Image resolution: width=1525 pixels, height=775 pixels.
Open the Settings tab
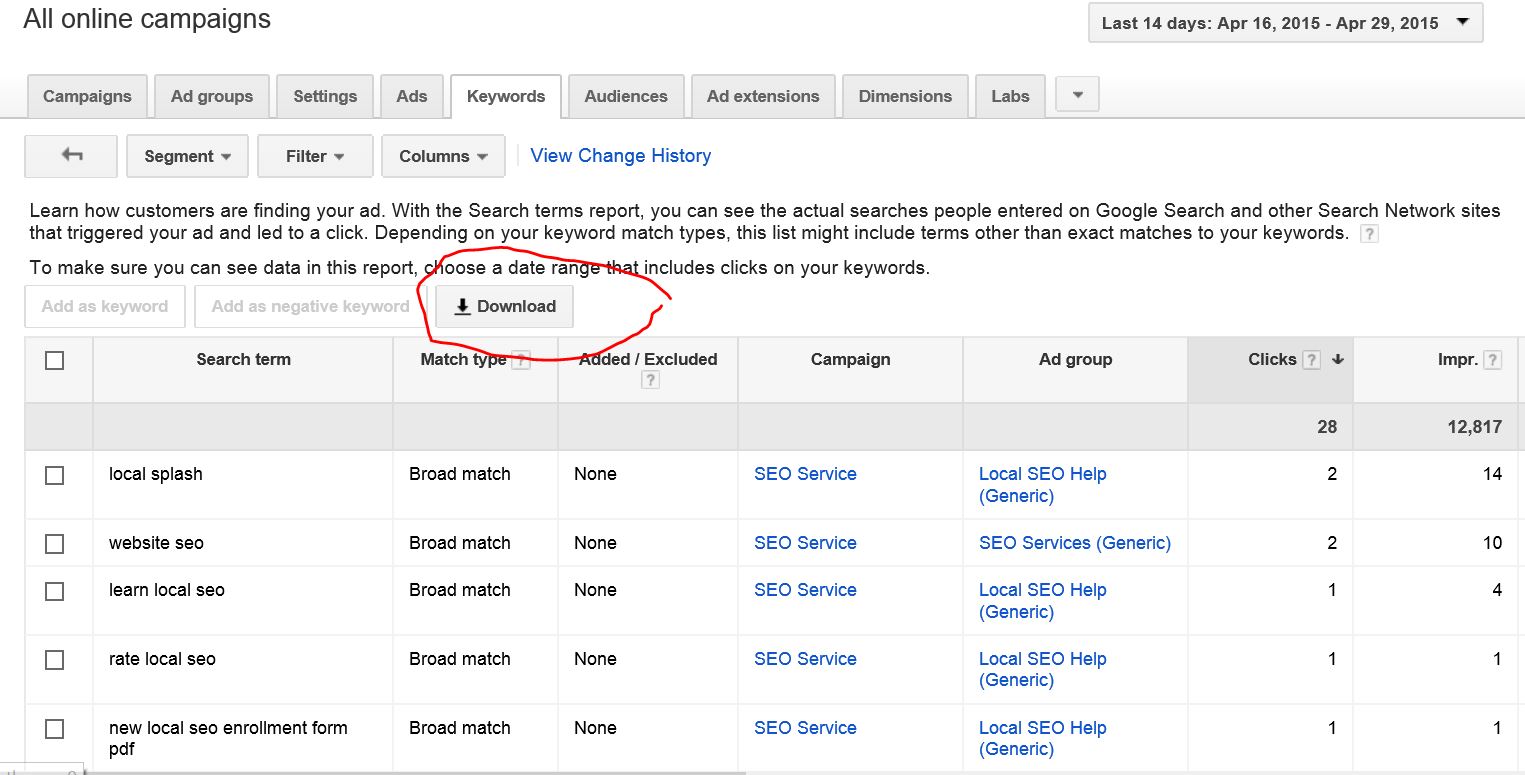(x=325, y=97)
